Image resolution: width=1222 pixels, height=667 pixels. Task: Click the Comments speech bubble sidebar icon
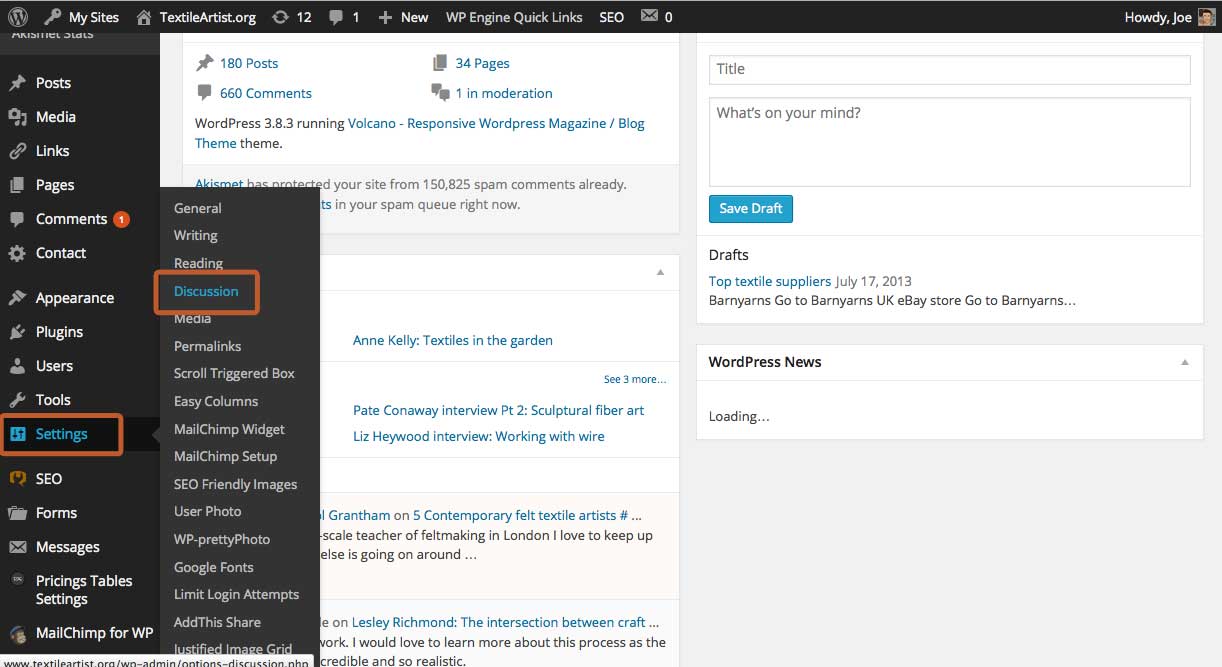(17, 219)
